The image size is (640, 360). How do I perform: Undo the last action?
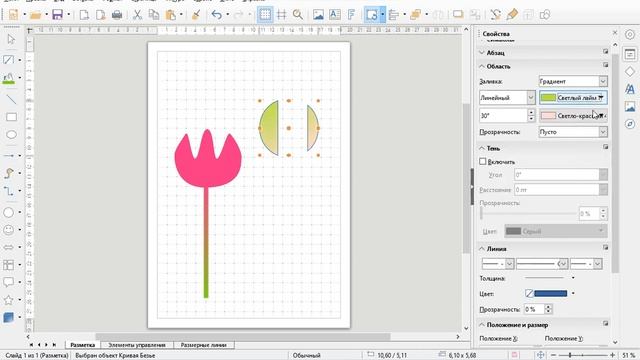click(216, 15)
